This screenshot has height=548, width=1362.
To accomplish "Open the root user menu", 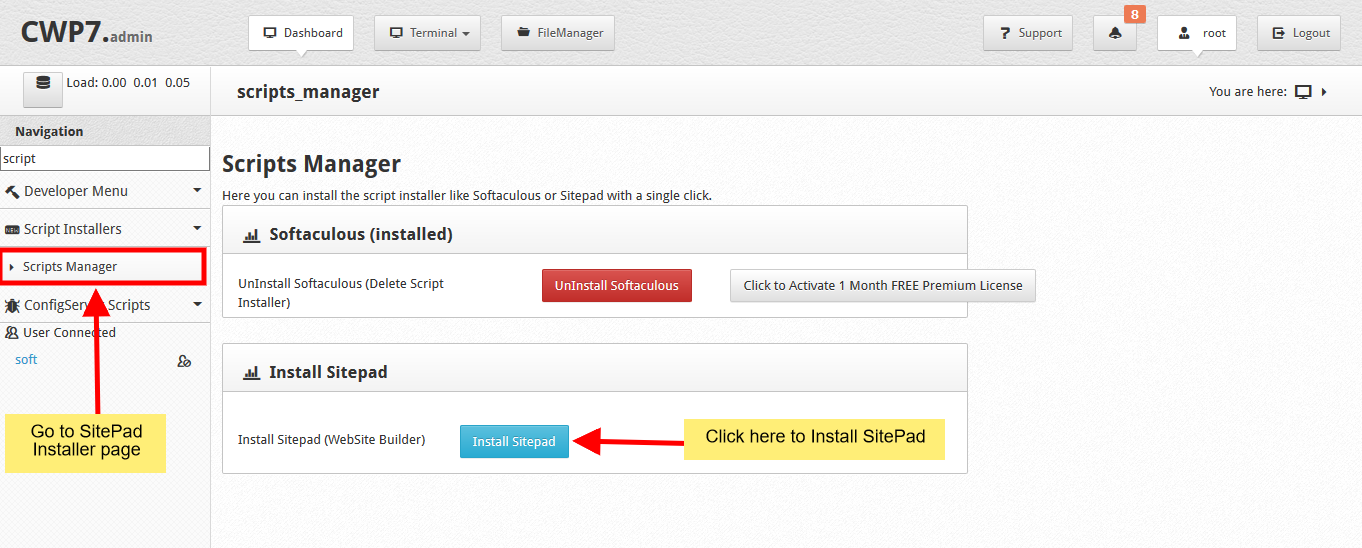I will [1197, 33].
